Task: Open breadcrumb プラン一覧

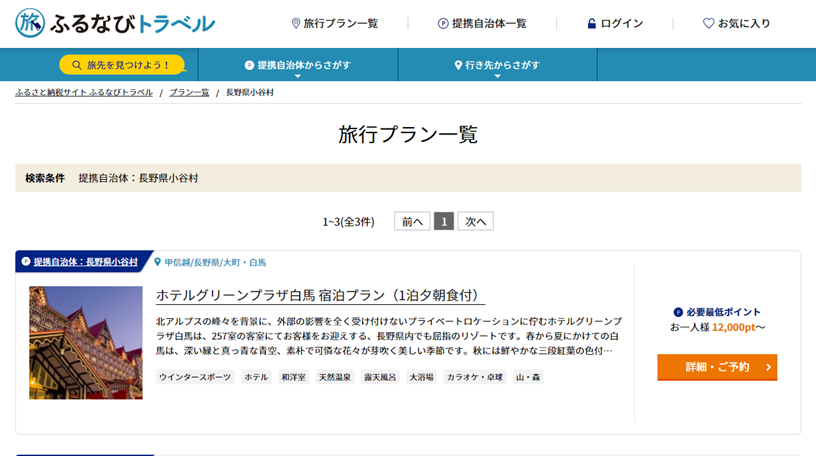Action: pos(189,93)
